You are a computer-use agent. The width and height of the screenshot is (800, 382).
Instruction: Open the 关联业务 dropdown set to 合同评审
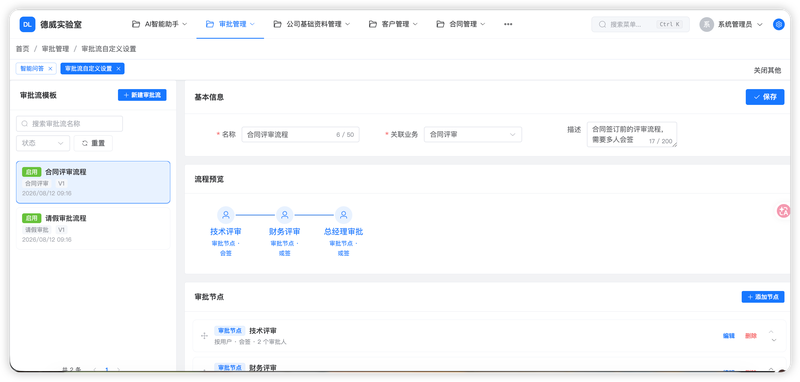473,135
